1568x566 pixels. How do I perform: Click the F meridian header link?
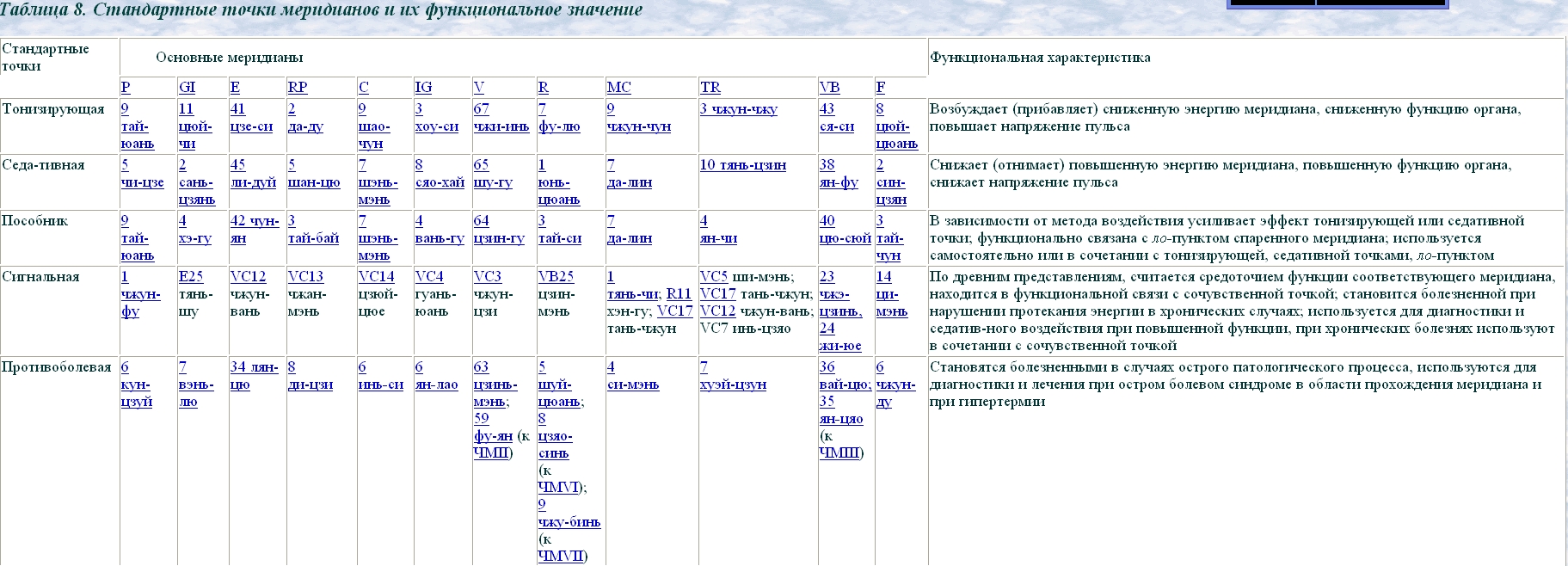[x=881, y=88]
